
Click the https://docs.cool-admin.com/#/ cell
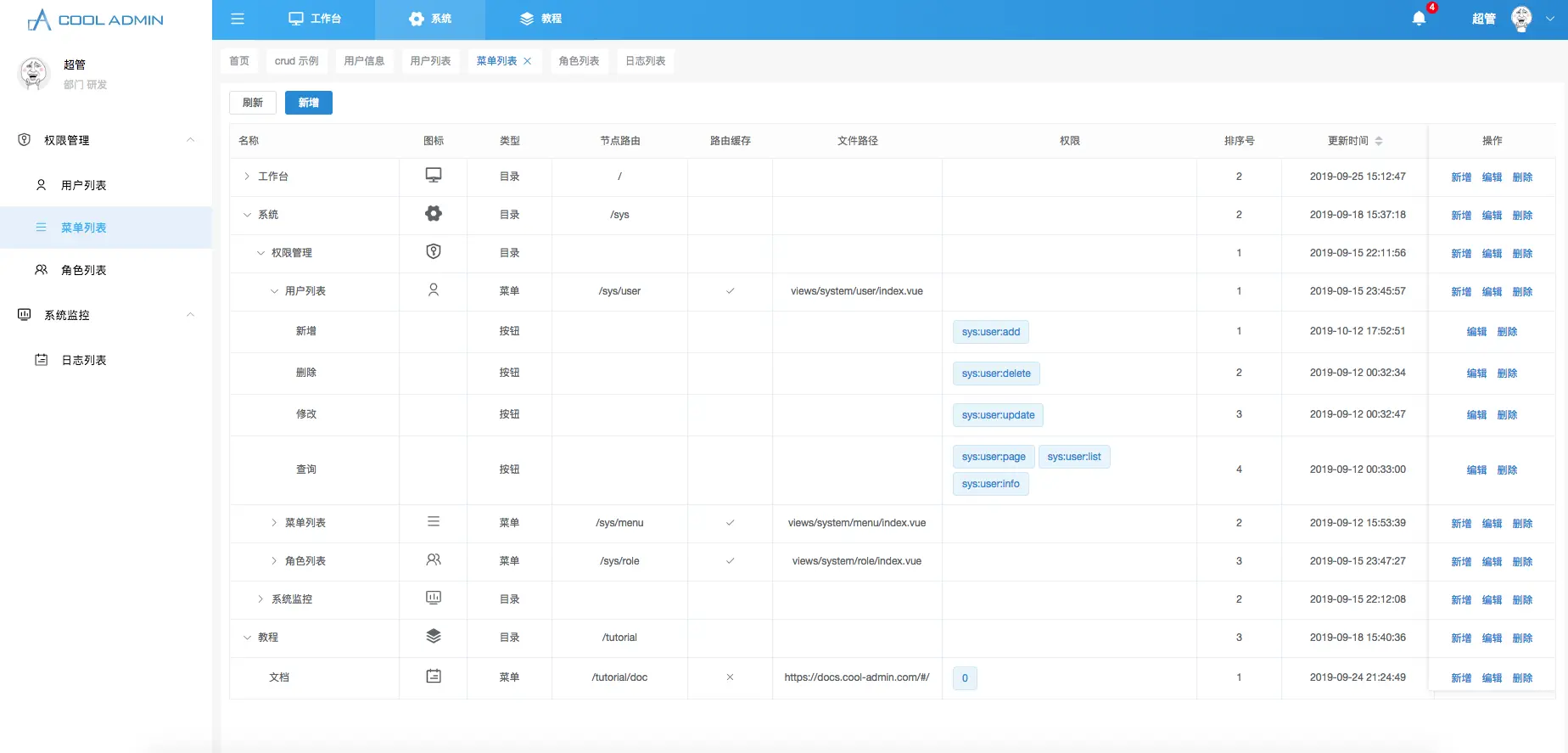click(857, 677)
